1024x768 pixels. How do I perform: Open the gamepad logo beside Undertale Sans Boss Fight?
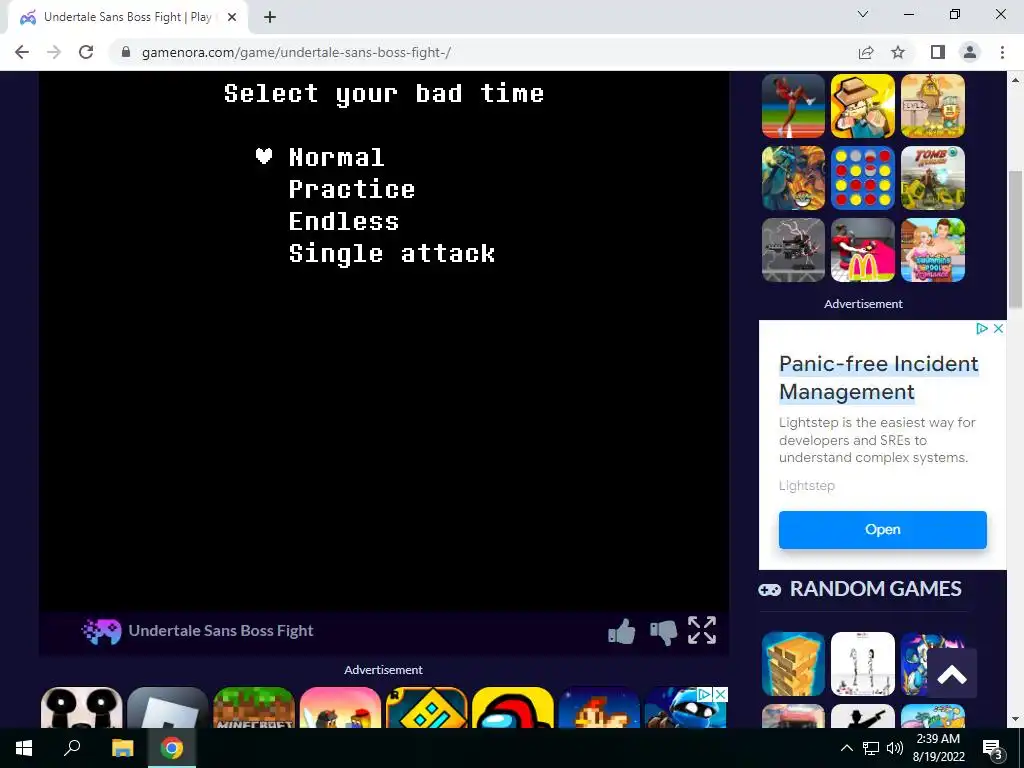coord(101,631)
